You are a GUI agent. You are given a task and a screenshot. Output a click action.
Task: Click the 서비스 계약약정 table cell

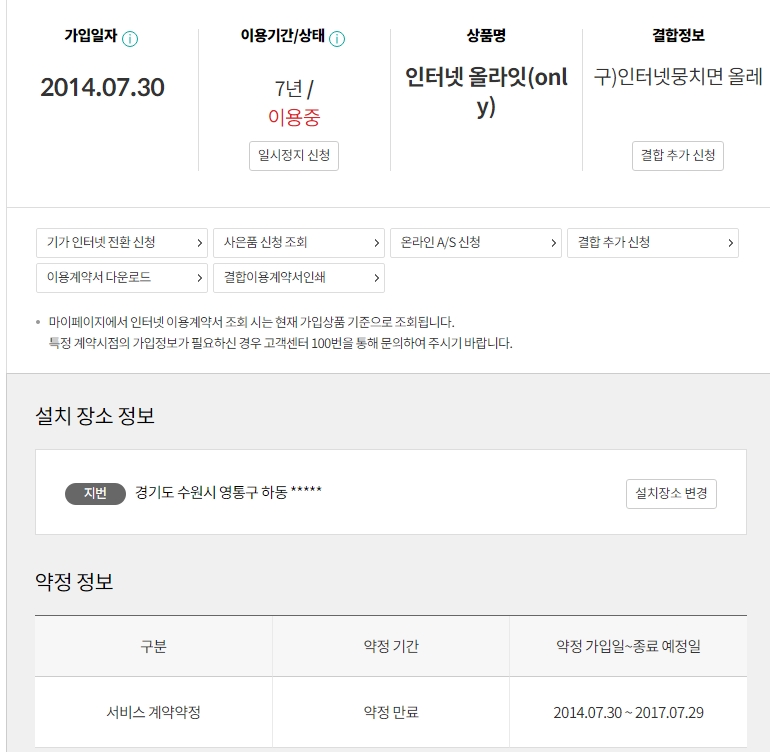(153, 713)
